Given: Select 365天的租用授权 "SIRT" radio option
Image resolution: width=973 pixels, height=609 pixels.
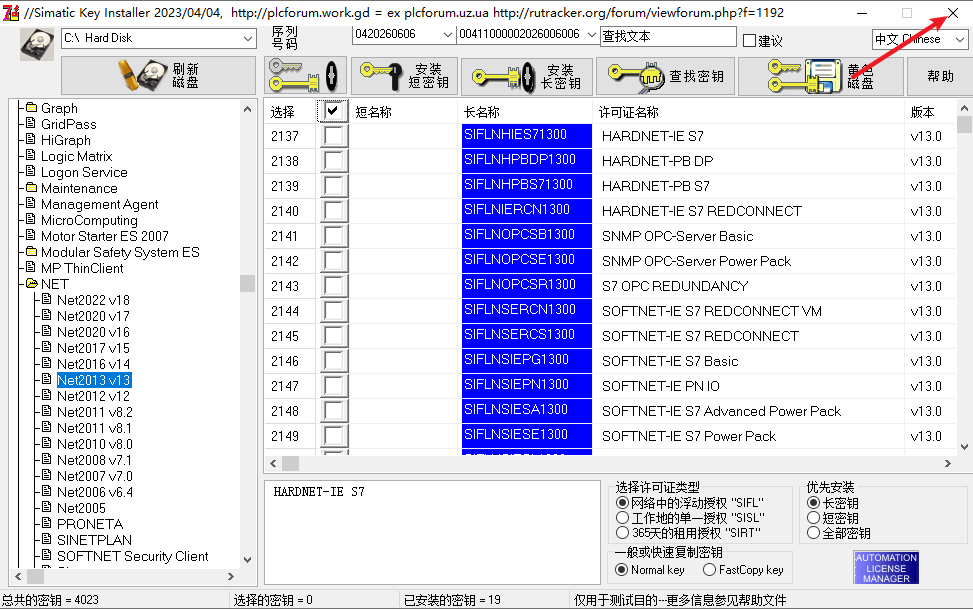Looking at the screenshot, I should click(622, 533).
